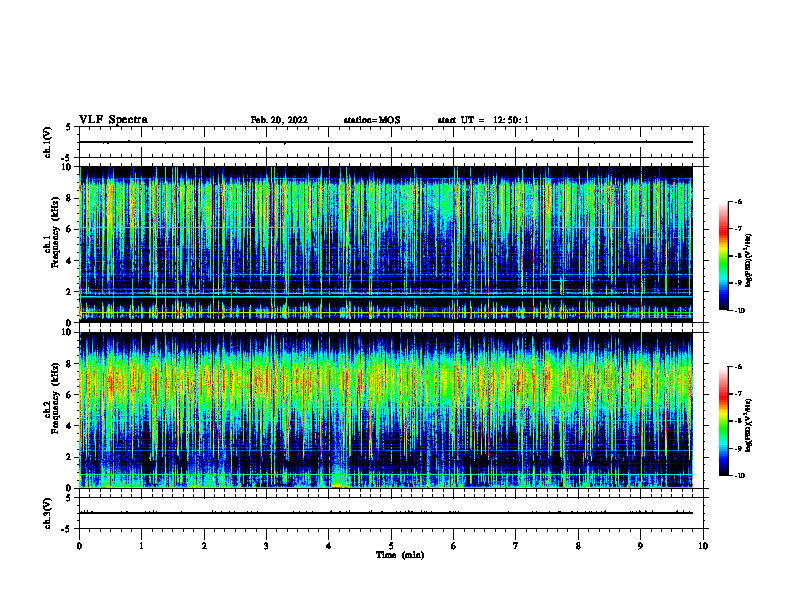792x612 pixels.
Task: Click time axis tick label '7'
Action: 516,546
